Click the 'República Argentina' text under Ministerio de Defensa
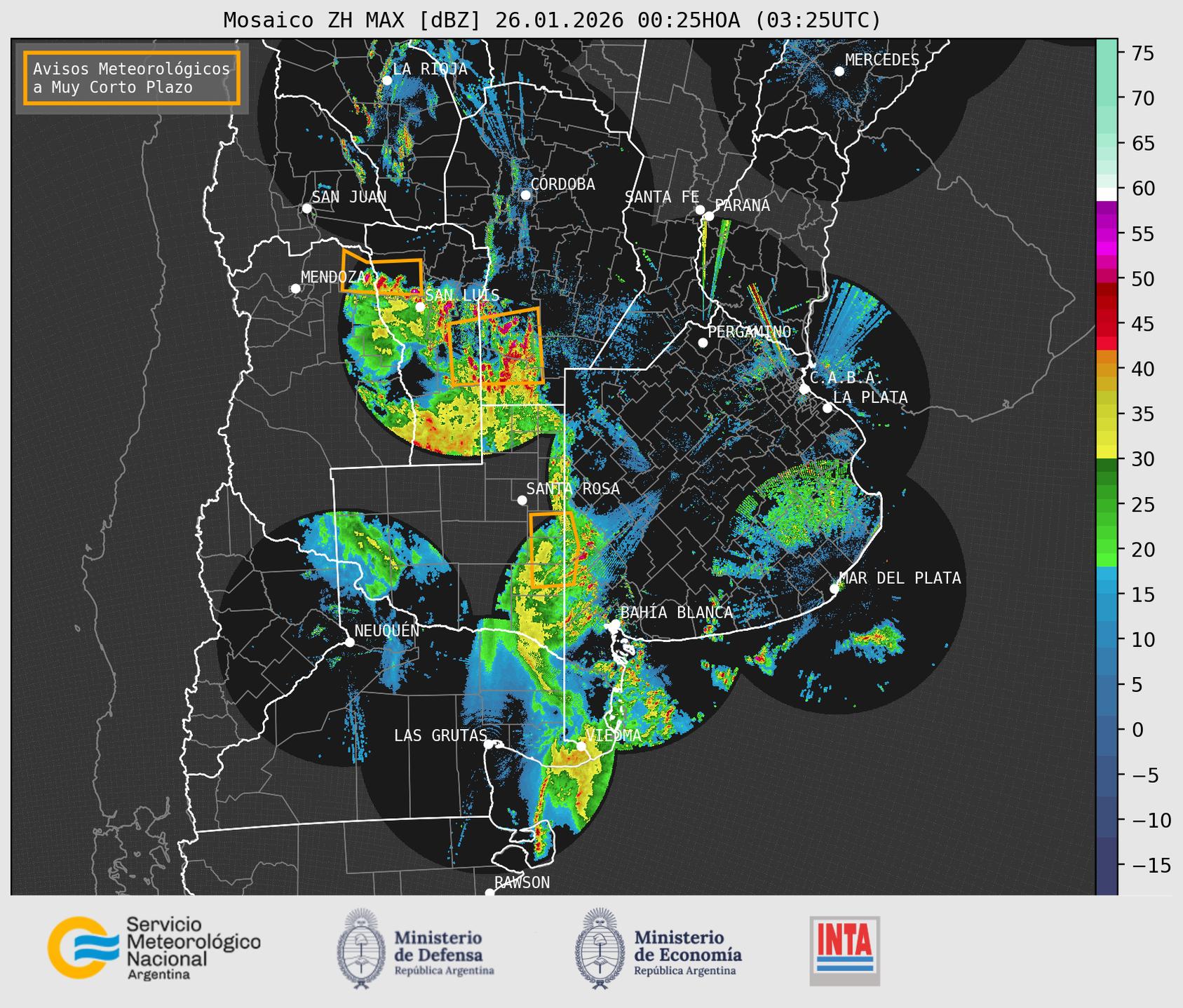Image resolution: width=1183 pixels, height=1008 pixels. point(444,971)
